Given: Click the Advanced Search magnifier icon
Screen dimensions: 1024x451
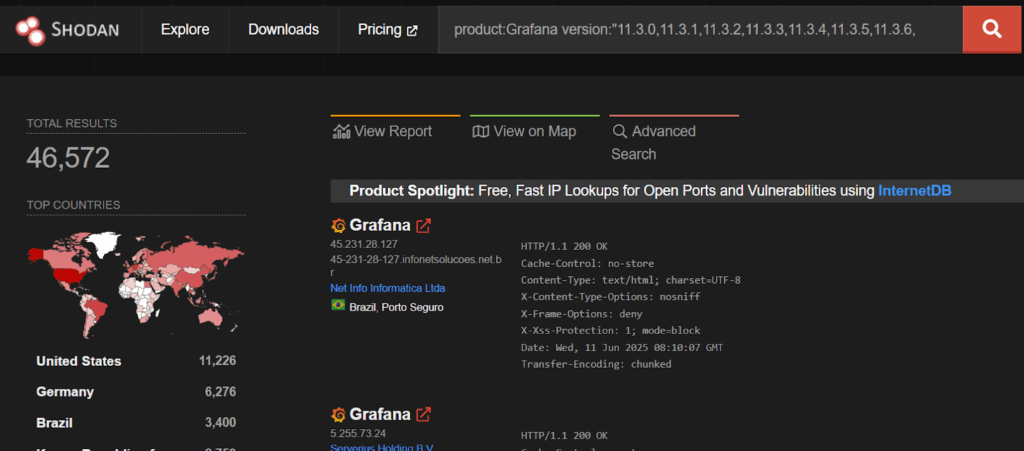Looking at the screenshot, I should (x=620, y=132).
